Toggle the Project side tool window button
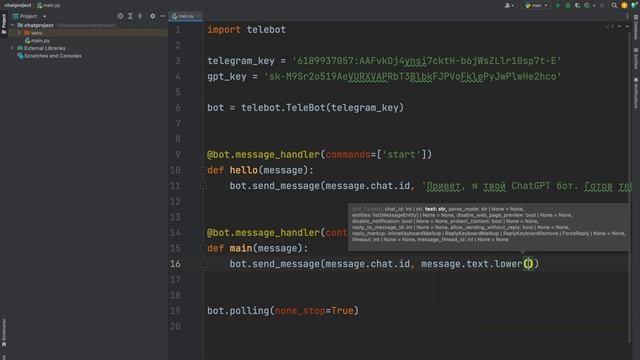The image size is (640, 360). [4, 24]
